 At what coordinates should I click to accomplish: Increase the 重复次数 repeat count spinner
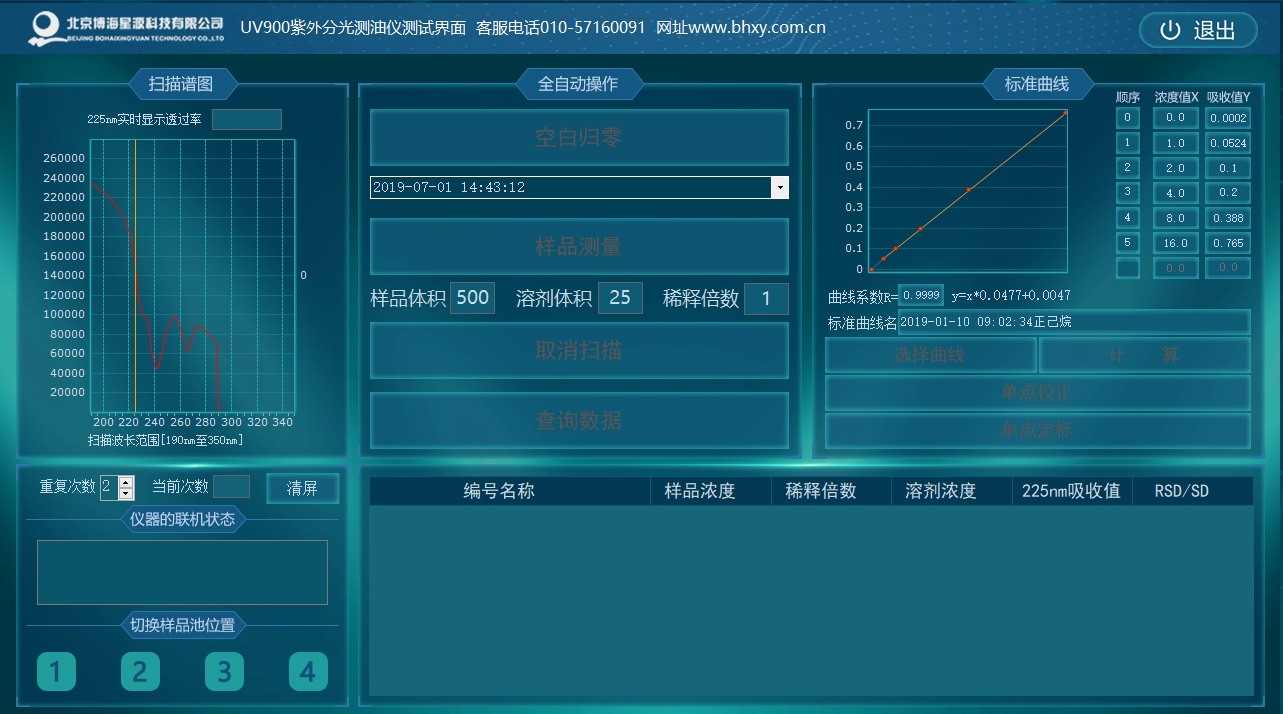126,482
